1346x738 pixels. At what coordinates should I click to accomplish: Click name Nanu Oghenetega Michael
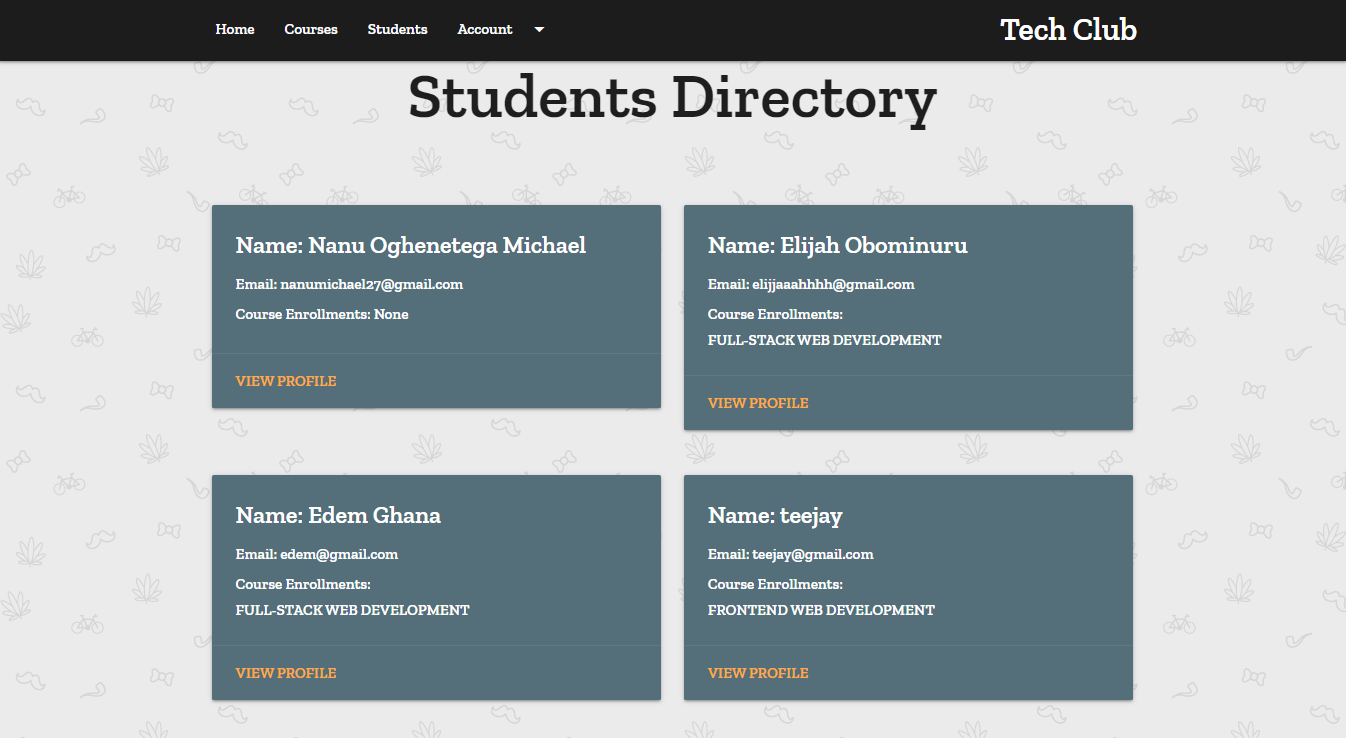411,245
